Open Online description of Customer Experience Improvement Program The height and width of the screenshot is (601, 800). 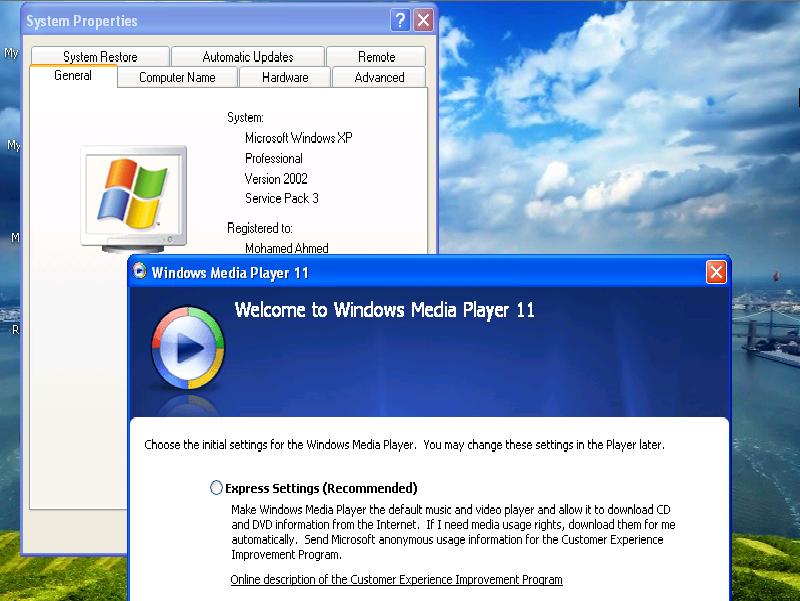tap(396, 580)
